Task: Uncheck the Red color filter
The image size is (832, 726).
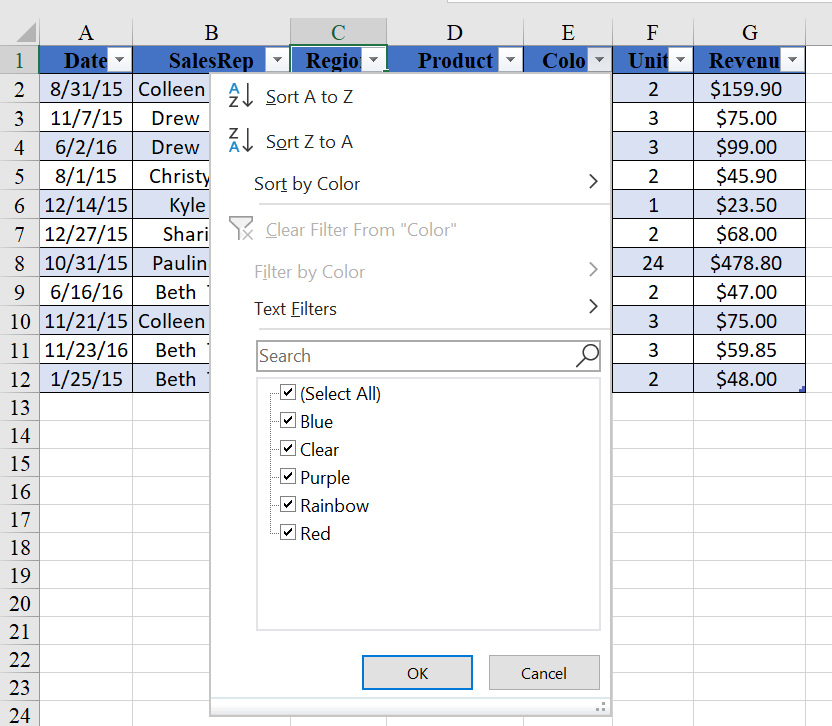Action: pos(288,533)
